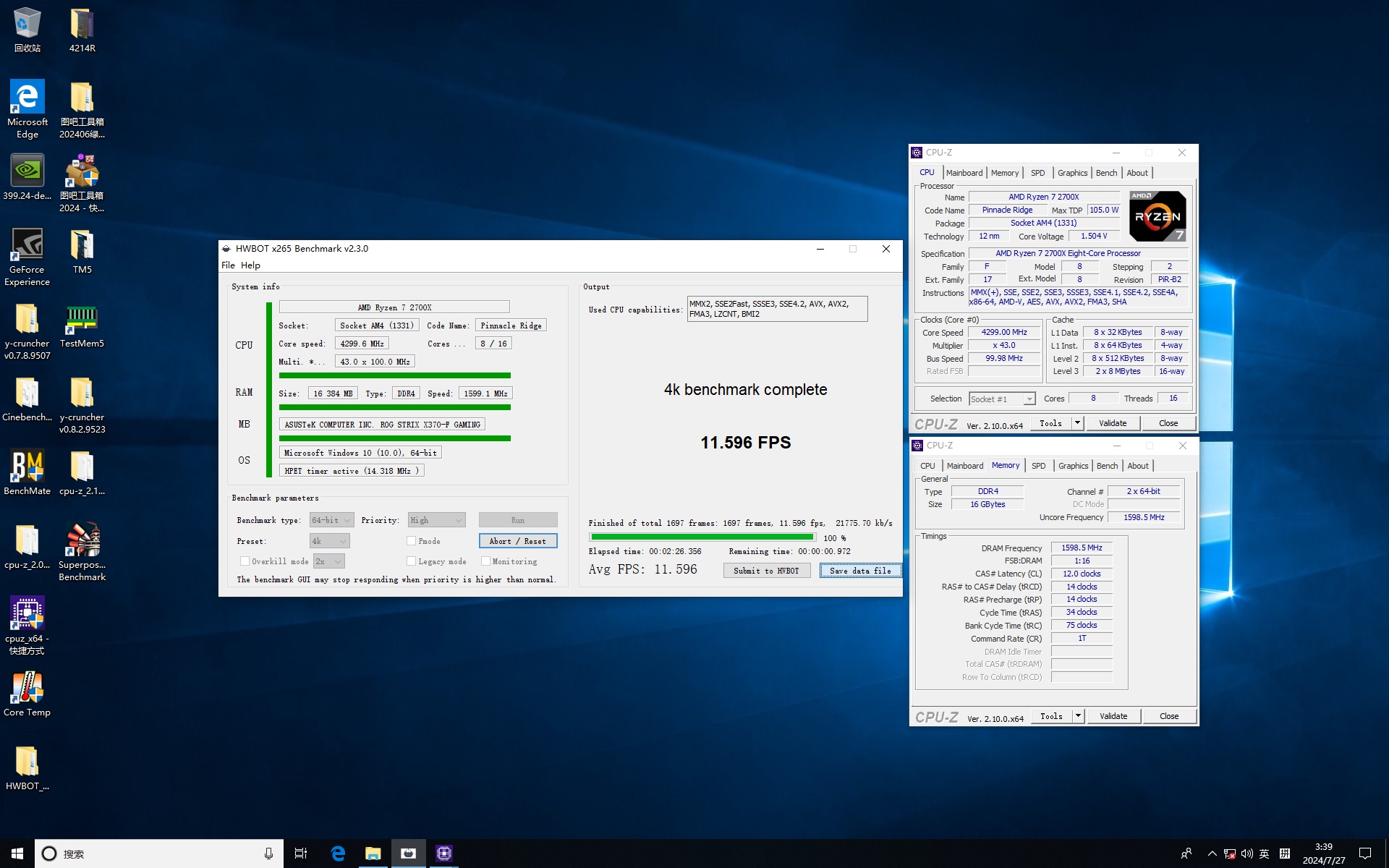The width and height of the screenshot is (1389, 868).
Task: Open the File menu in HWBOT x265
Action: 228,265
